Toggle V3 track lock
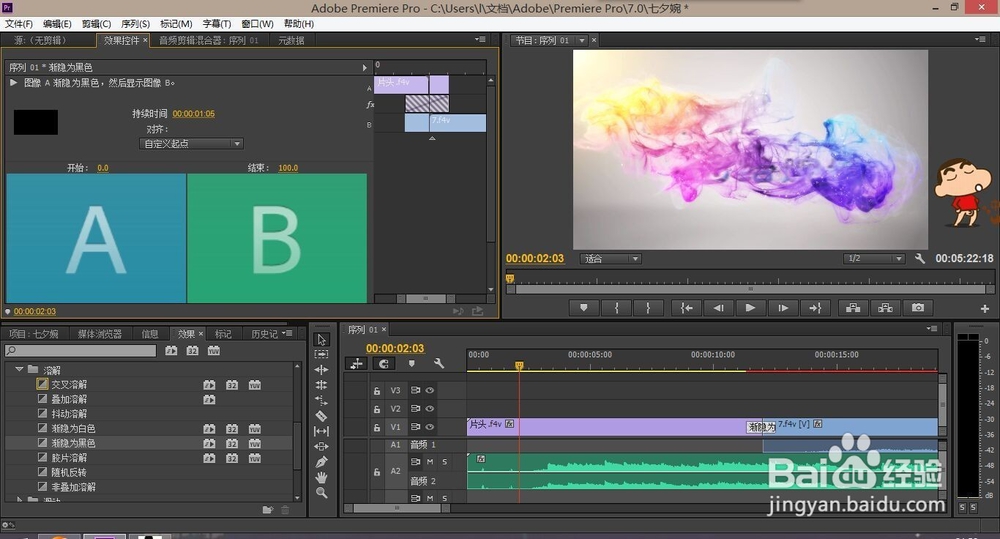 [377, 391]
